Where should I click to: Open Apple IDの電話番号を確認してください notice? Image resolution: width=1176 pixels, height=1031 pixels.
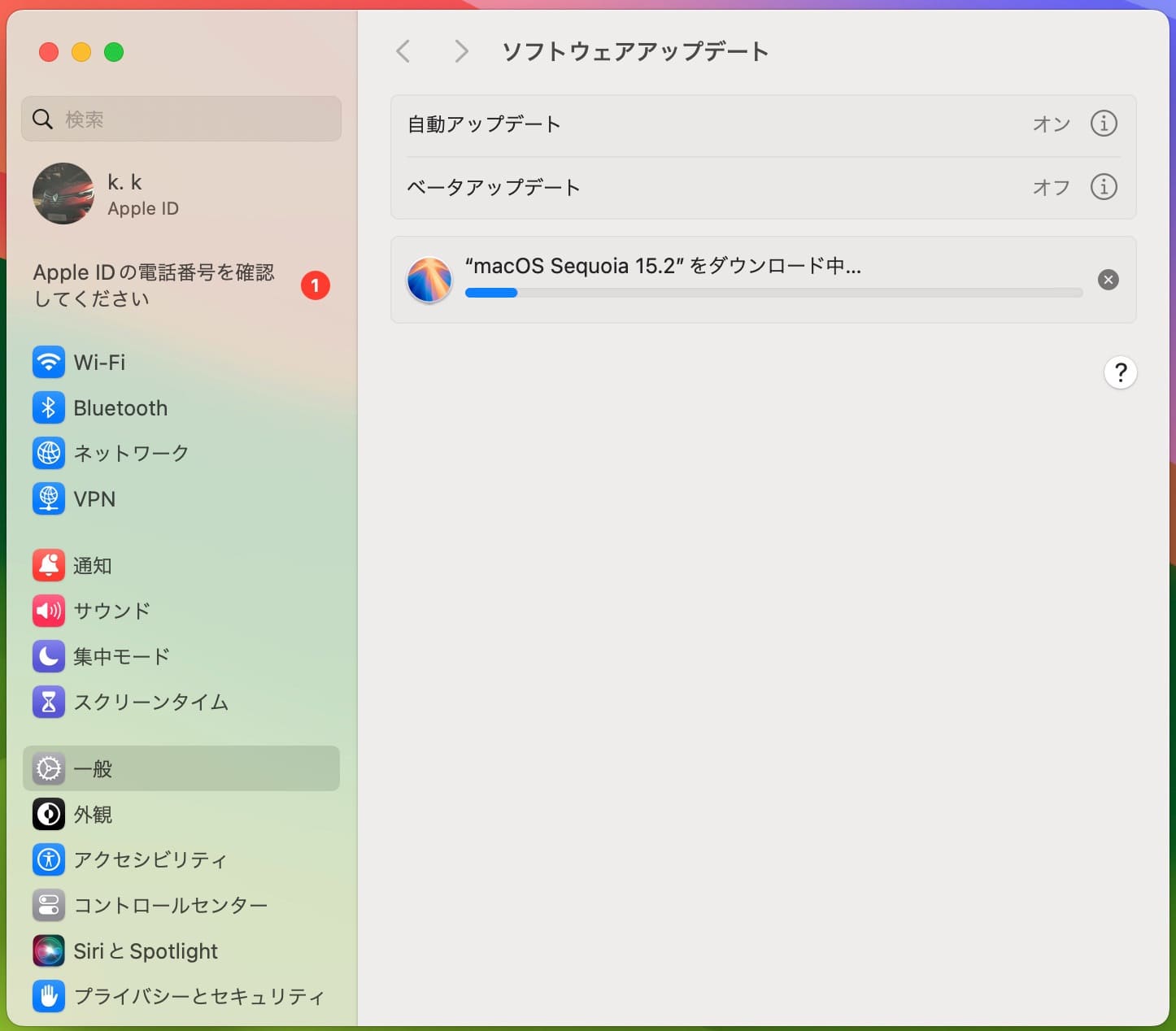click(154, 285)
